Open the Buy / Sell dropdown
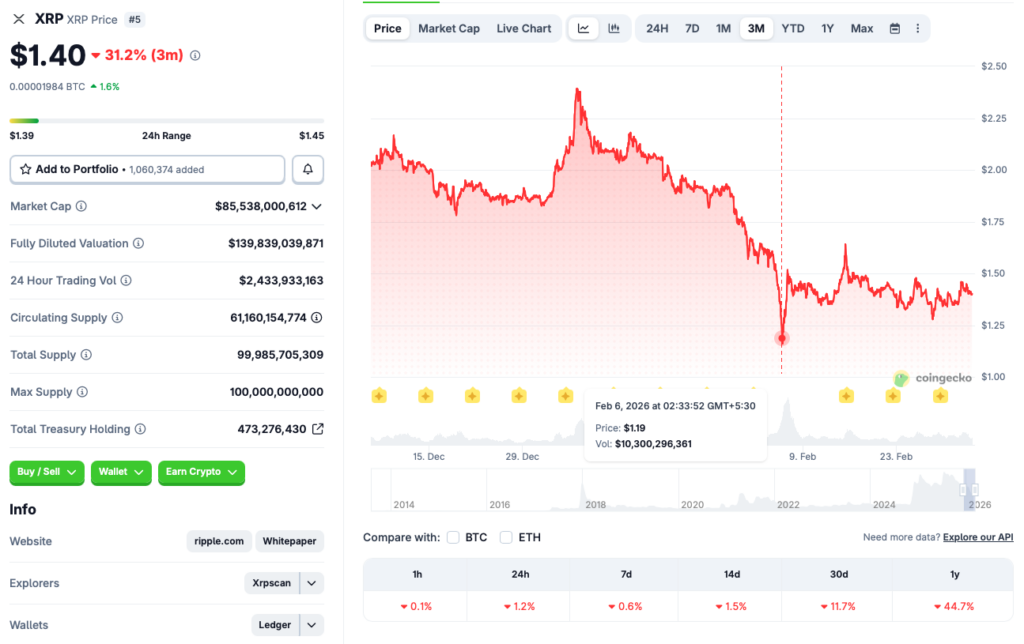 point(47,472)
